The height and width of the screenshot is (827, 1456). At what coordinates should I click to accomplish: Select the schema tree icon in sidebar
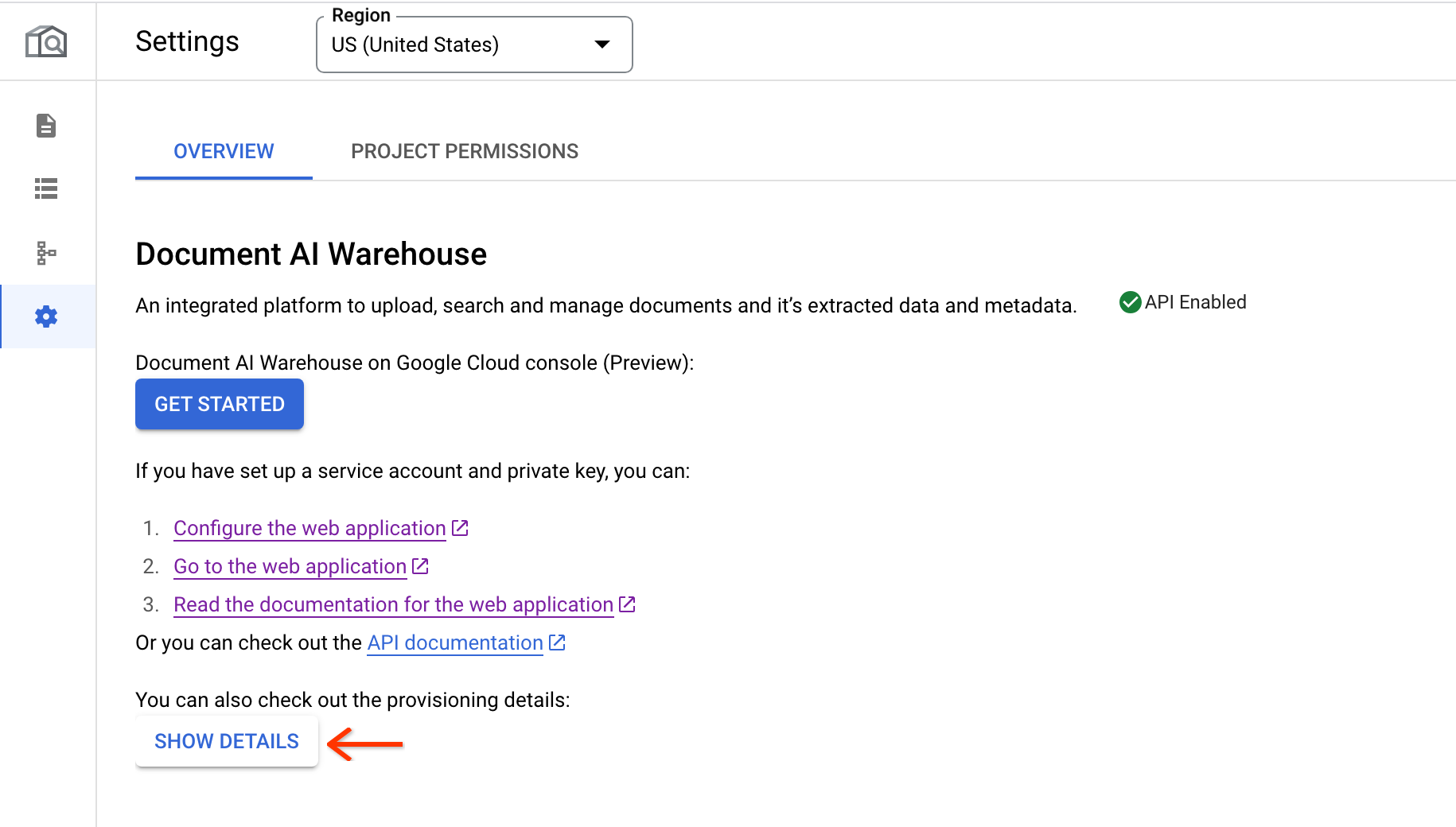click(46, 253)
